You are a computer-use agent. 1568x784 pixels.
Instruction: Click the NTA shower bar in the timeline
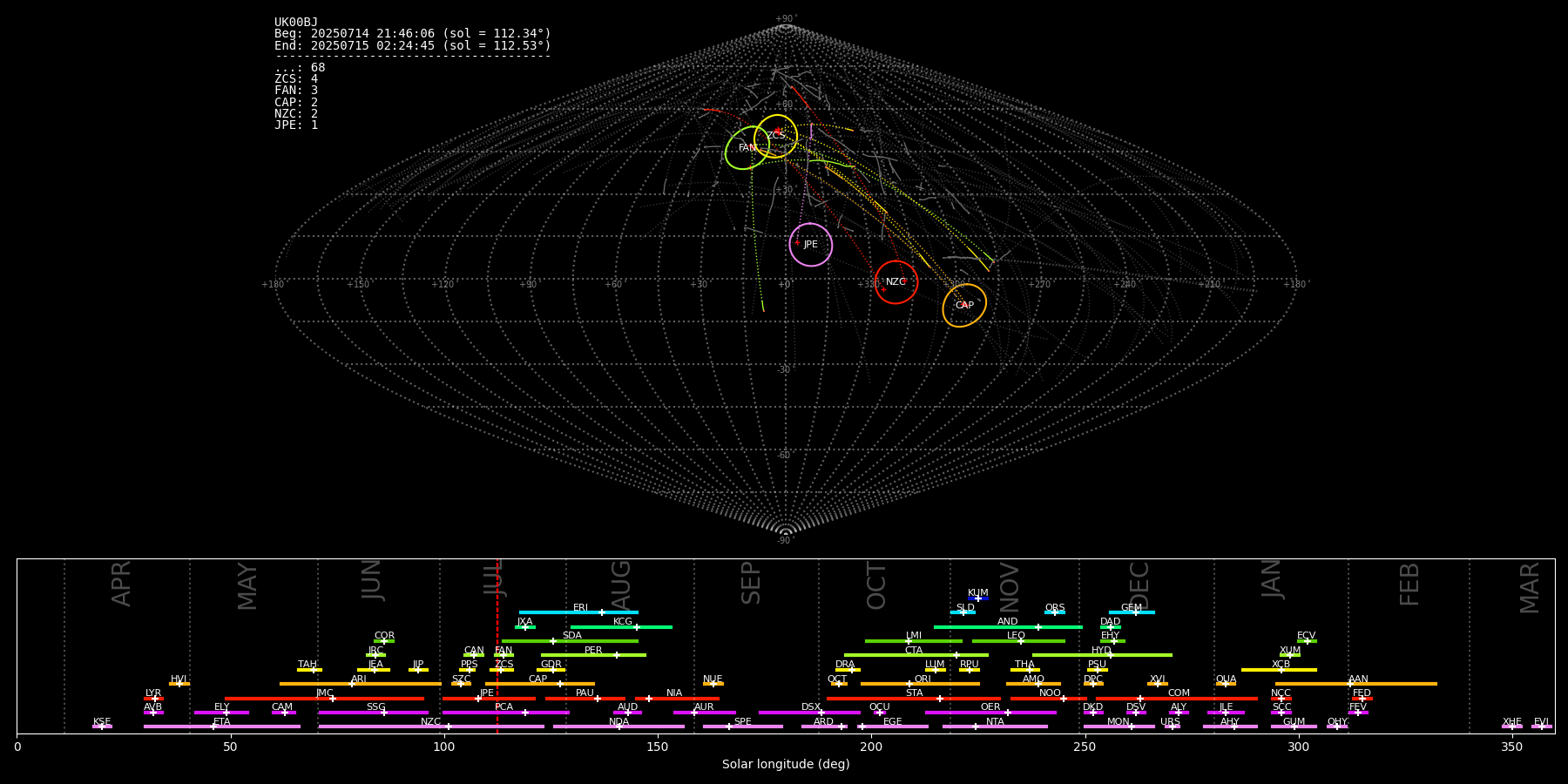tap(995, 727)
